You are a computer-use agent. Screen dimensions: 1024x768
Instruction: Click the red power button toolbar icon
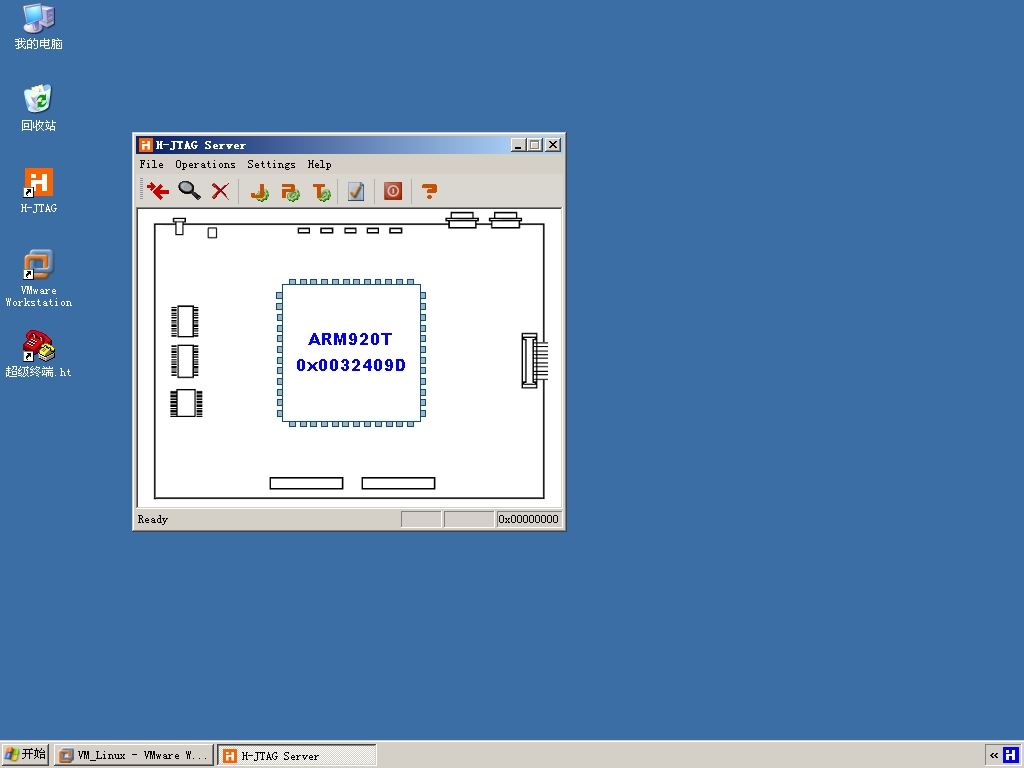[392, 191]
